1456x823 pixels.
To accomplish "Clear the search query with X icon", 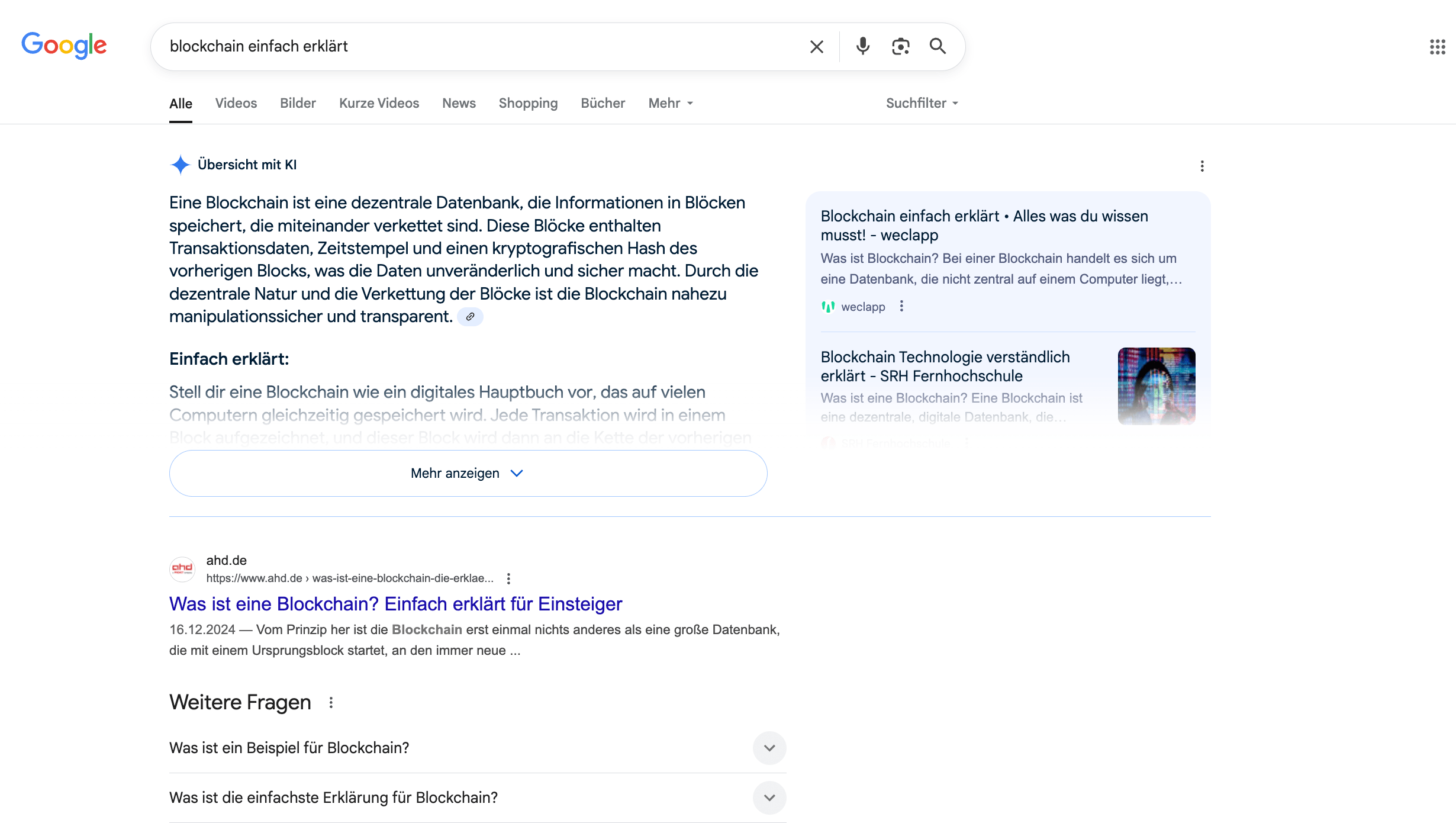I will point(817,47).
